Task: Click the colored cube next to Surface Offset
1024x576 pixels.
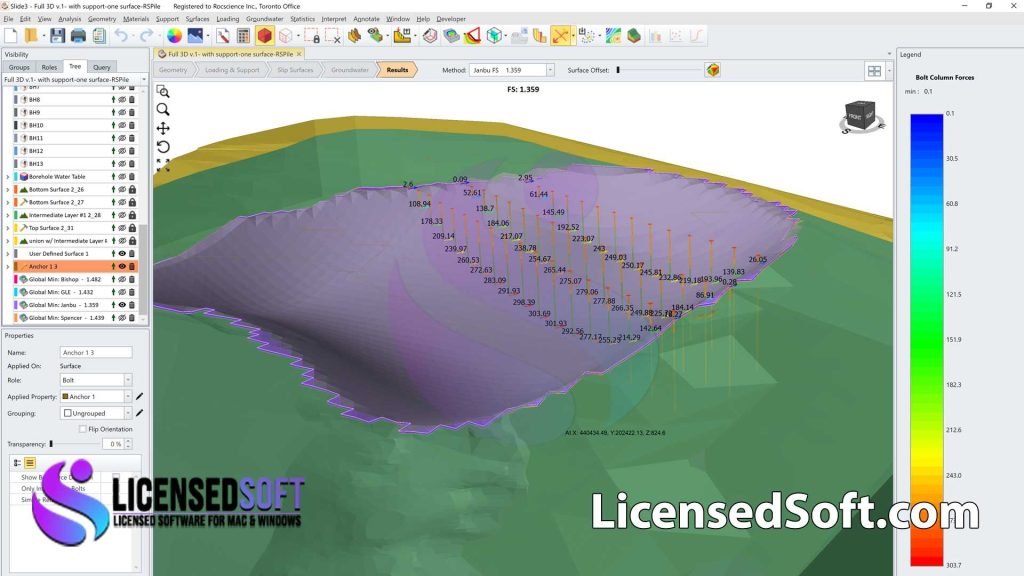Action: (712, 70)
